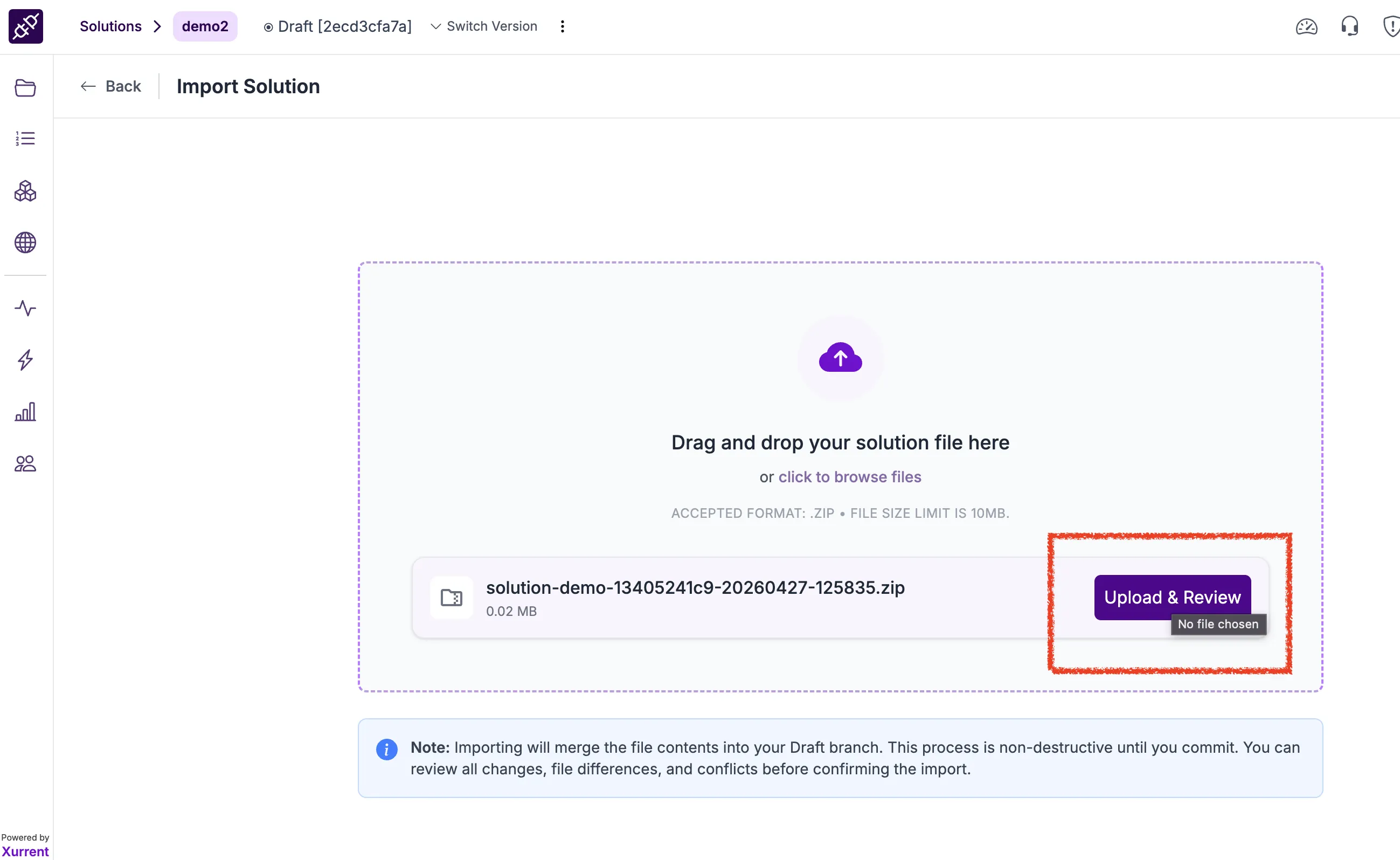Open the bar chart analytics icon

[25, 412]
